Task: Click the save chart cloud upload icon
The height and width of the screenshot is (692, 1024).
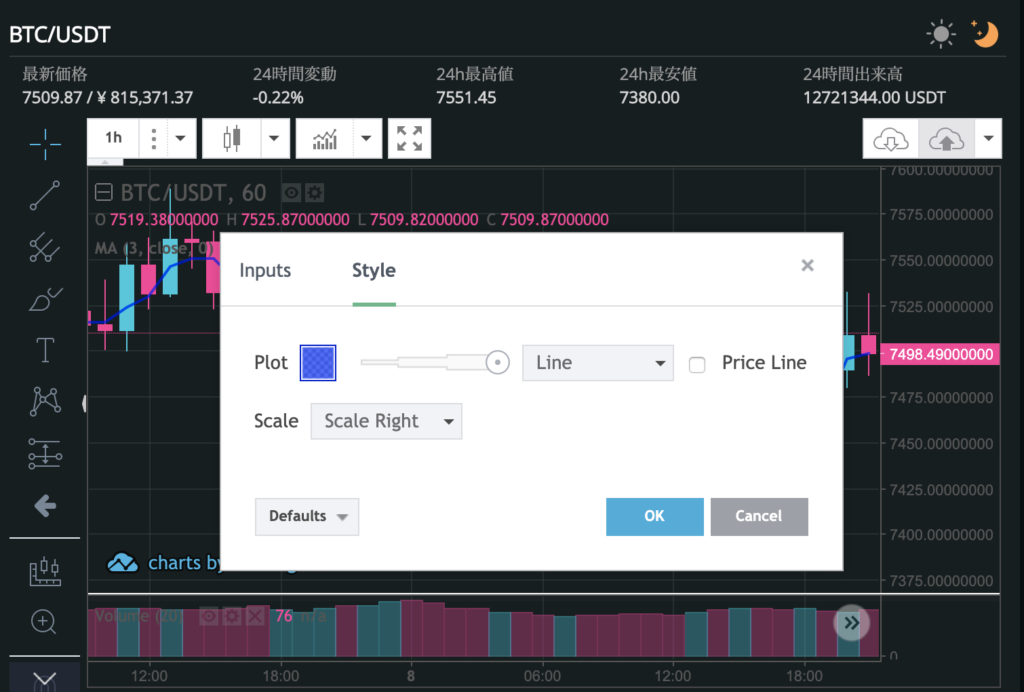Action: (946, 138)
